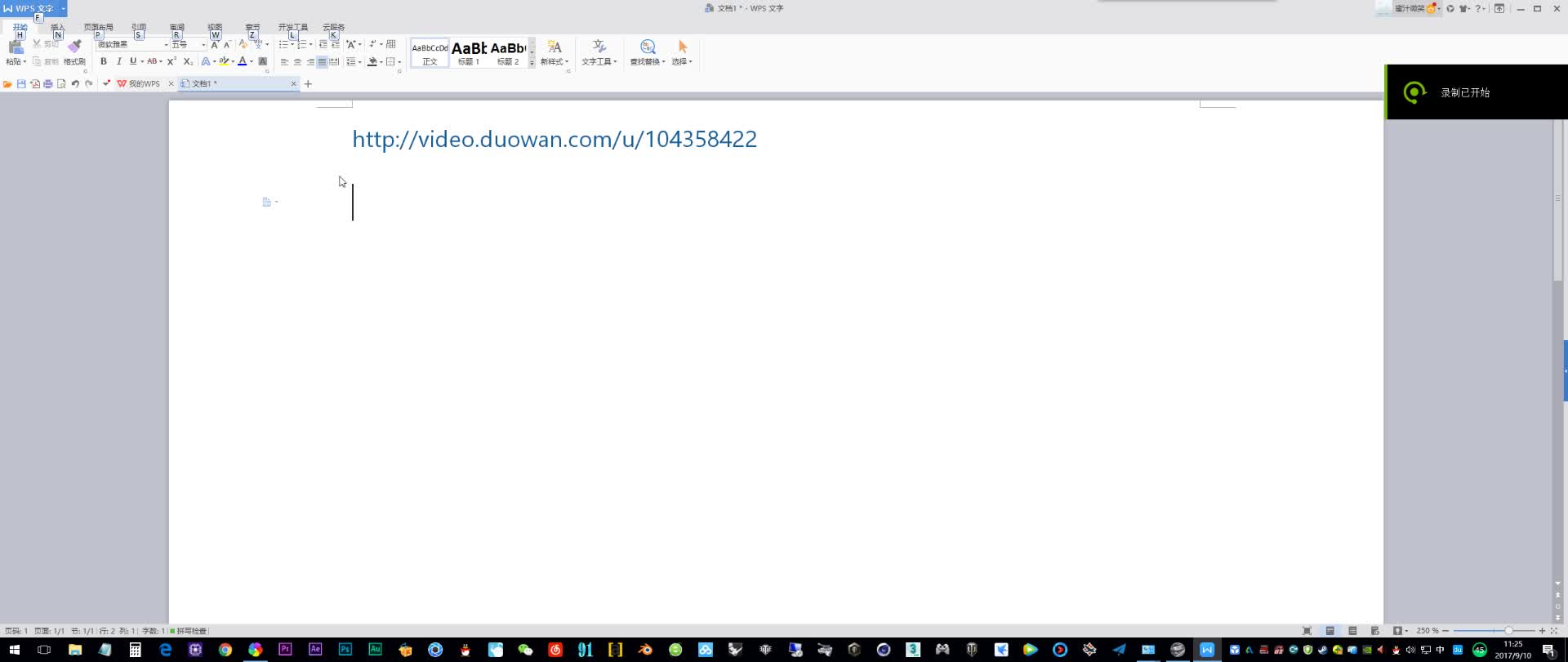The width and height of the screenshot is (1568, 662).
Task: Align text to the right
Action: point(310,61)
